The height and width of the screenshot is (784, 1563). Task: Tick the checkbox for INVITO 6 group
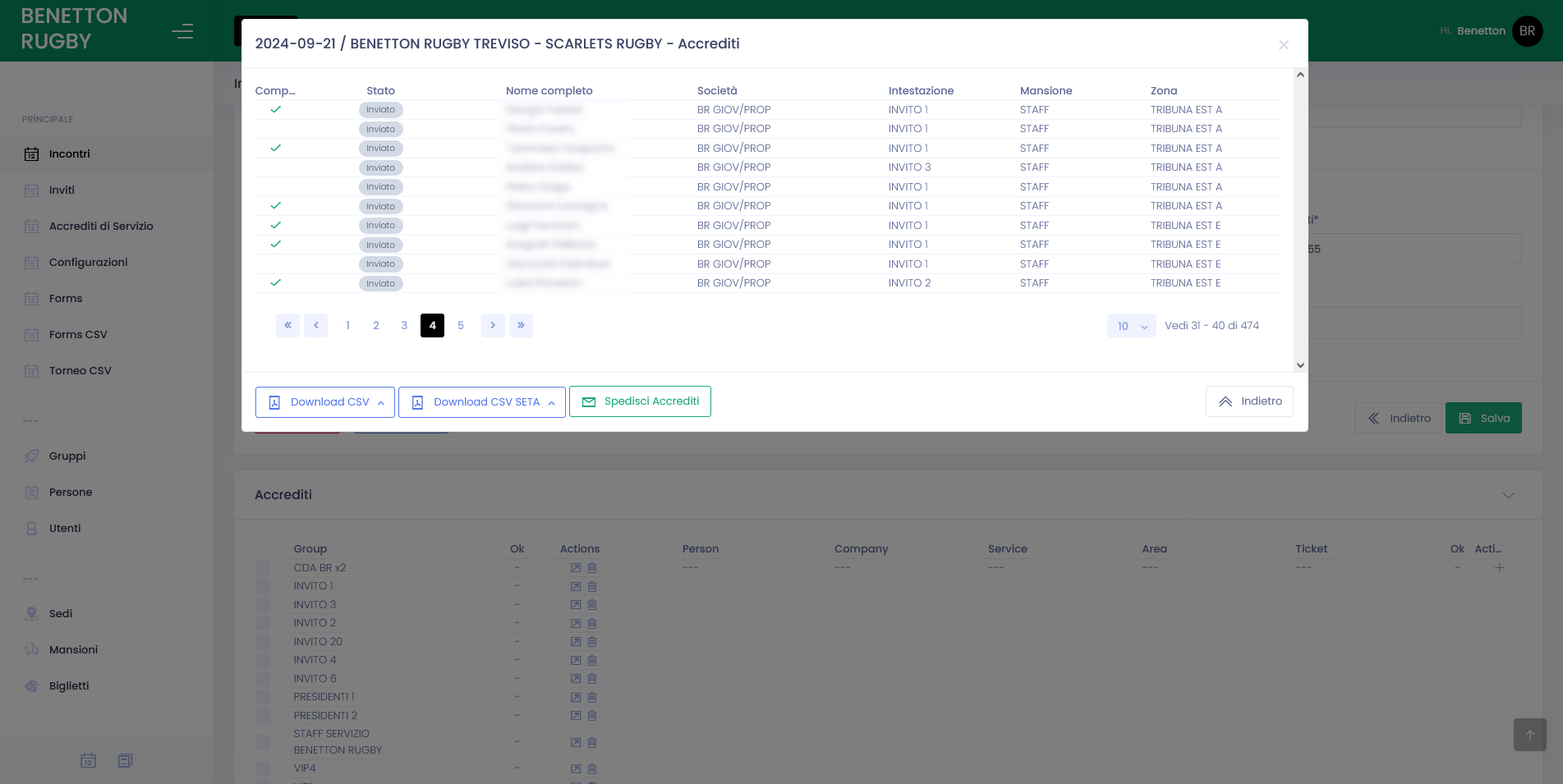pyautogui.click(x=263, y=679)
